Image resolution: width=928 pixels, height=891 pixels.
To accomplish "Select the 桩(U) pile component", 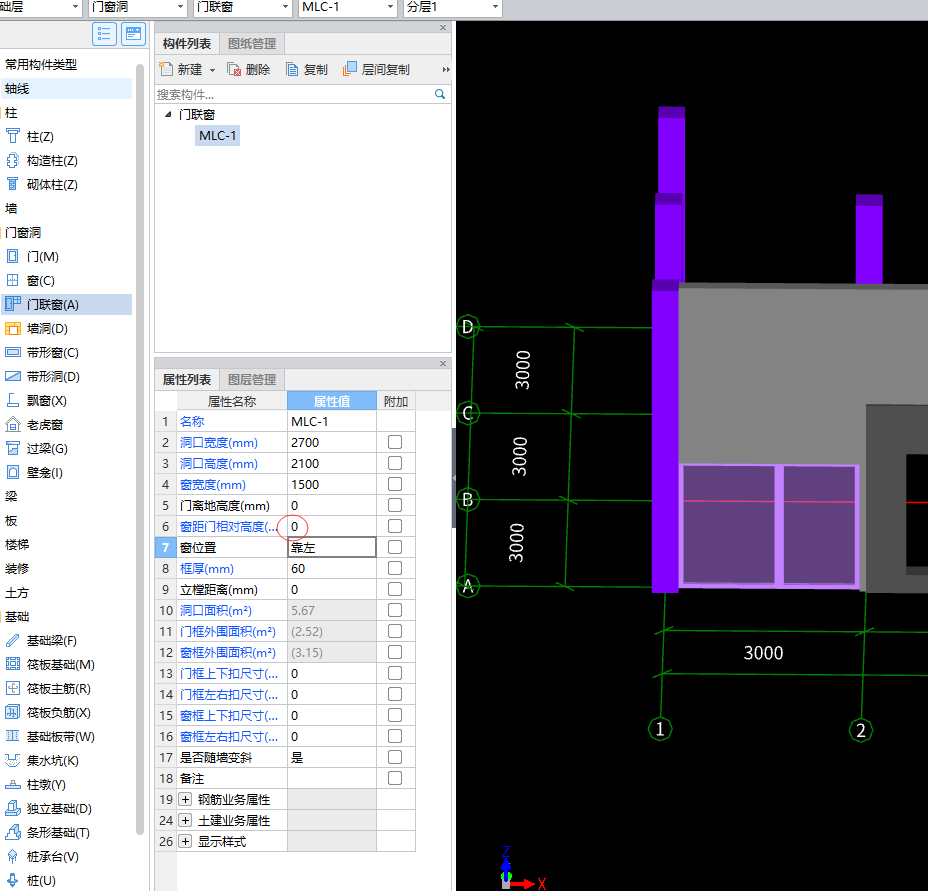I will pos(31,880).
